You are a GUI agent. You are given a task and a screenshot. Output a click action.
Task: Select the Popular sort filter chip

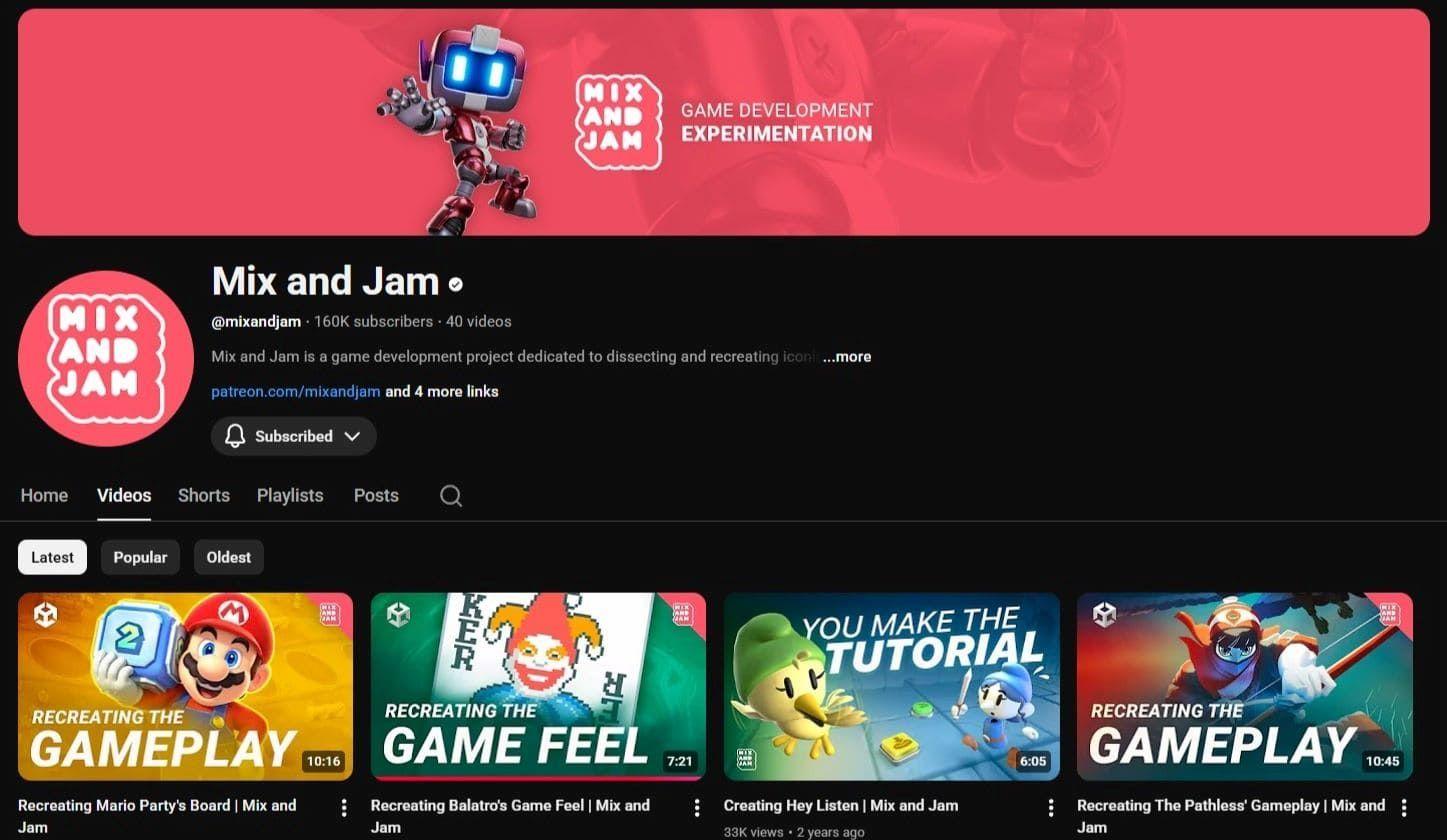[140, 557]
